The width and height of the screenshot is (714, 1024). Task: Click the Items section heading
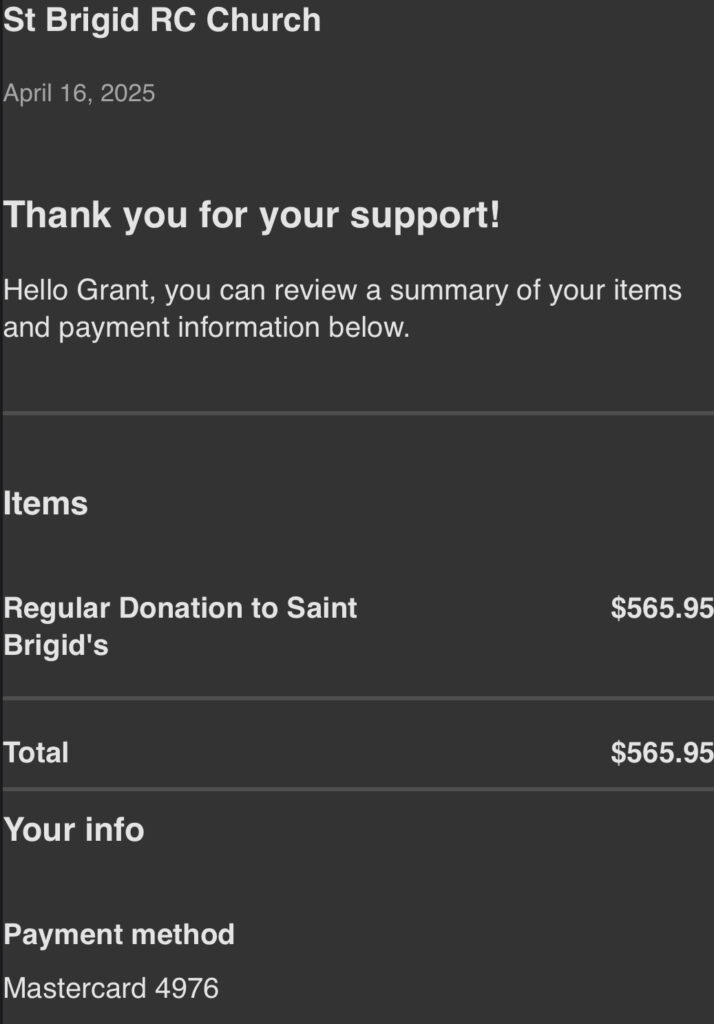(x=45, y=504)
